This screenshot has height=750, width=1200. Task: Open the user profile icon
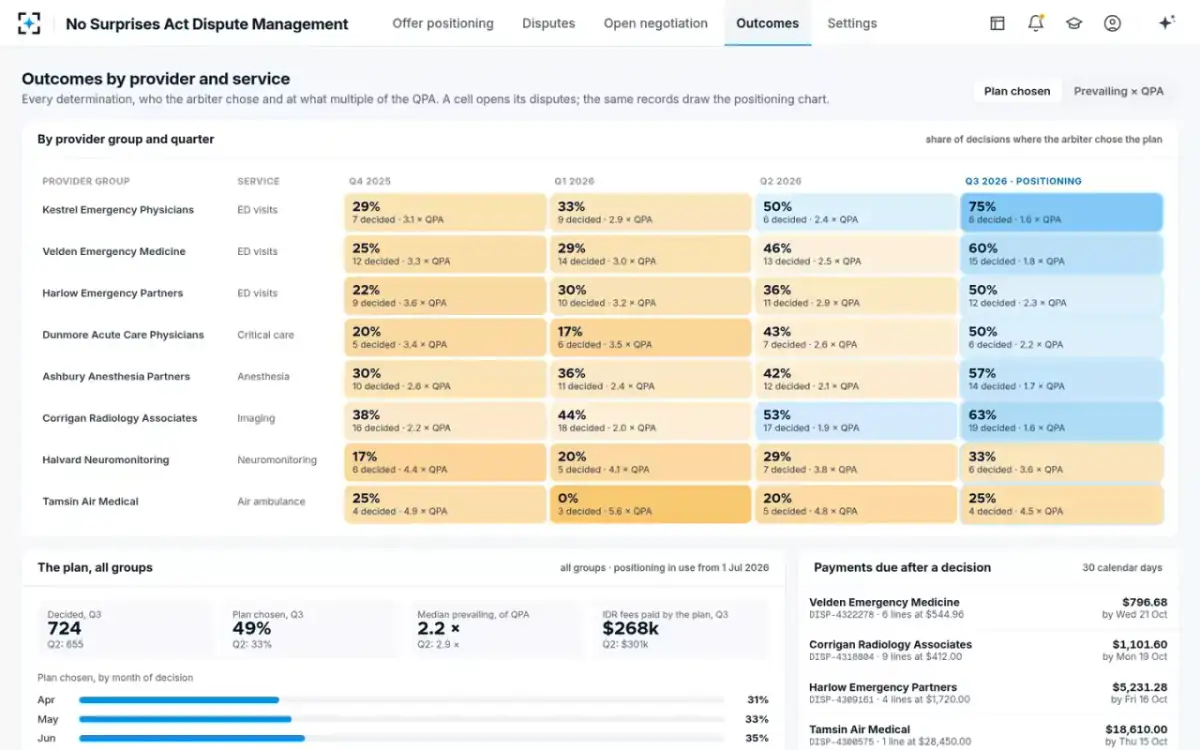tap(1112, 23)
